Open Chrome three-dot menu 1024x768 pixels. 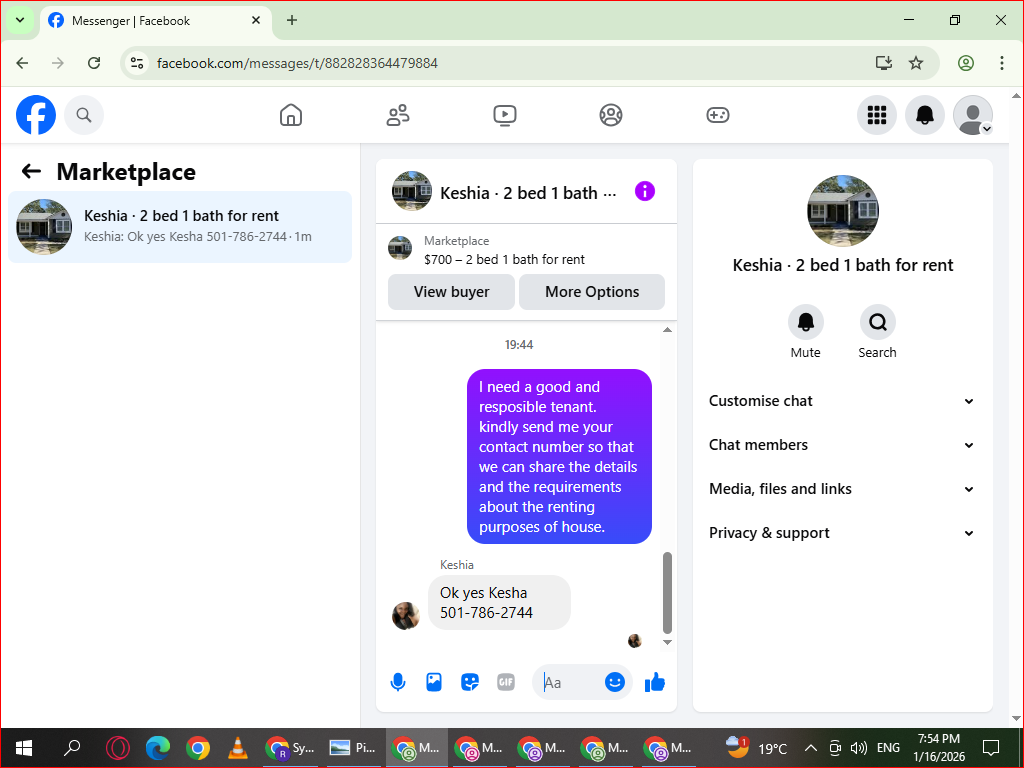tap(1002, 63)
